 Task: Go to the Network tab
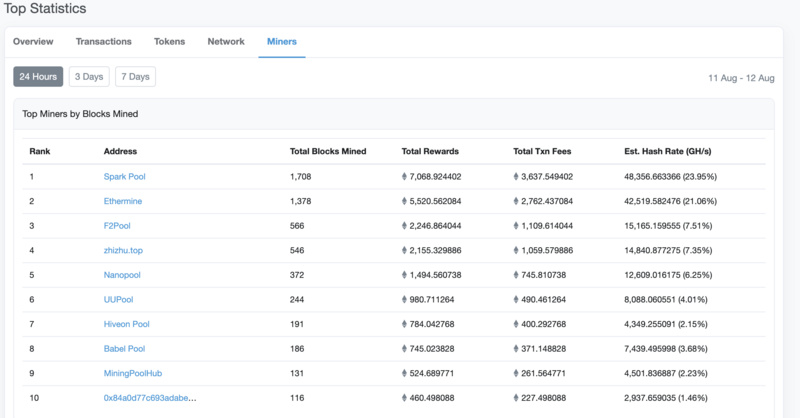tap(226, 42)
